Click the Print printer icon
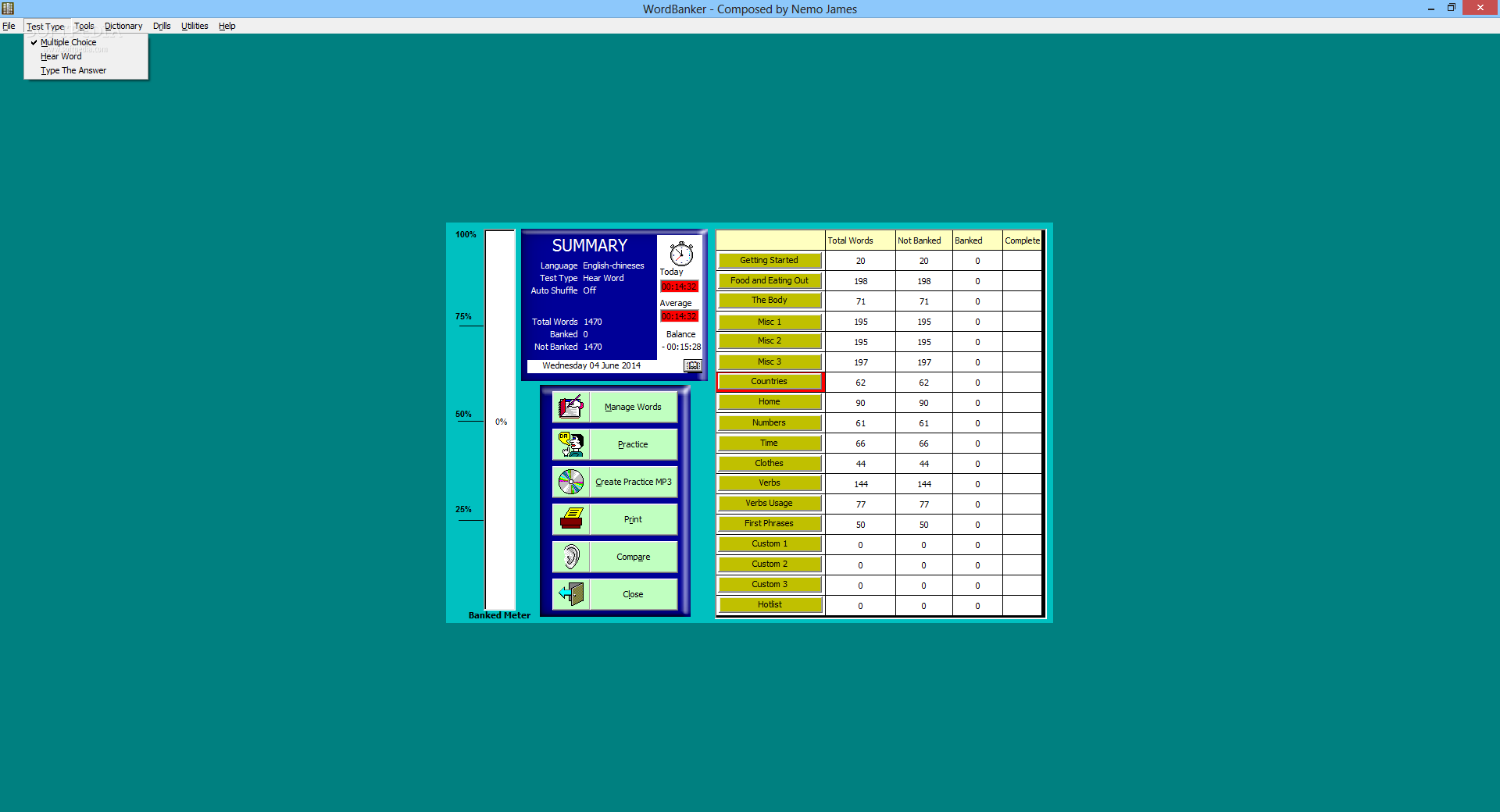Screen dimensions: 1500x812 (x=571, y=519)
